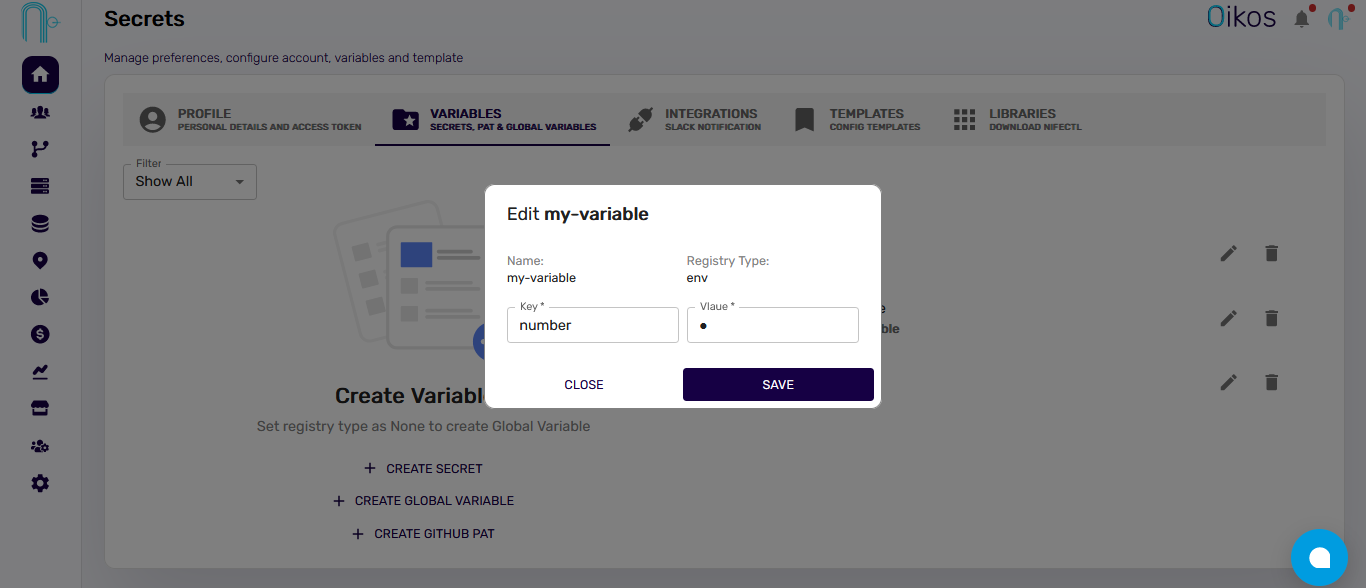Open the Servers sidebar icon
This screenshot has width=1366, height=588.
coord(40,186)
